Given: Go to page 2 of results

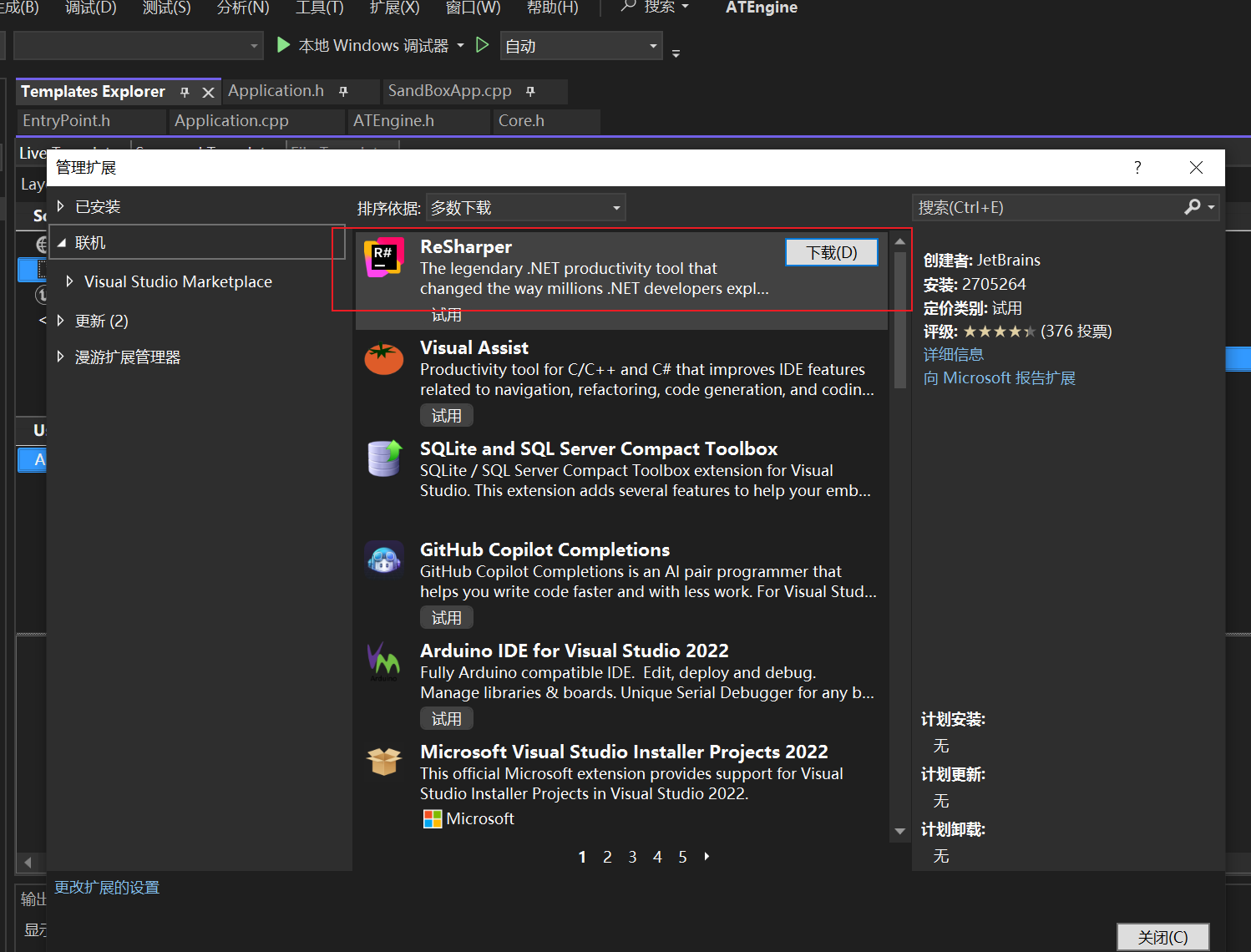Looking at the screenshot, I should 607,857.
